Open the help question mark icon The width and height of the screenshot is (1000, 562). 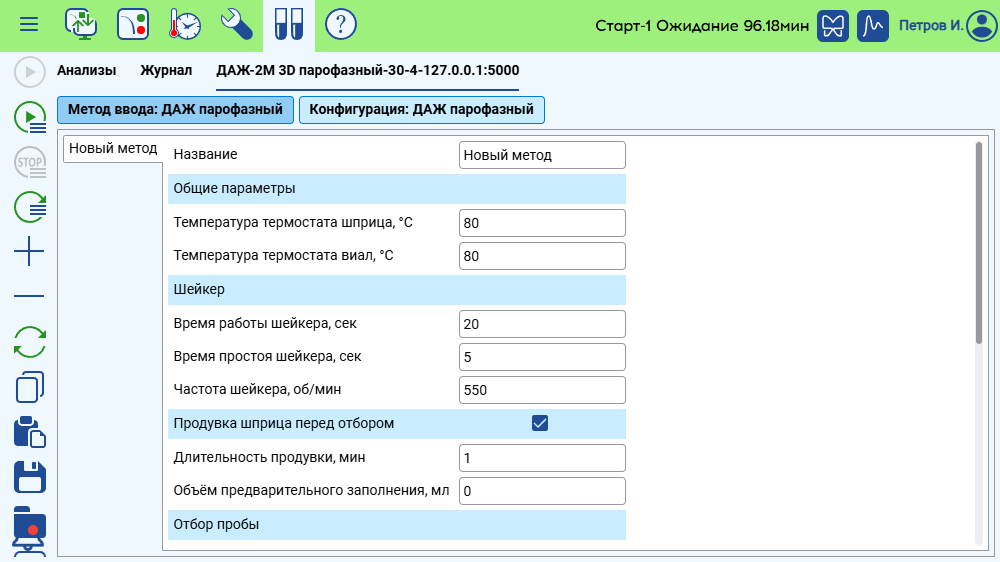[x=341, y=24]
